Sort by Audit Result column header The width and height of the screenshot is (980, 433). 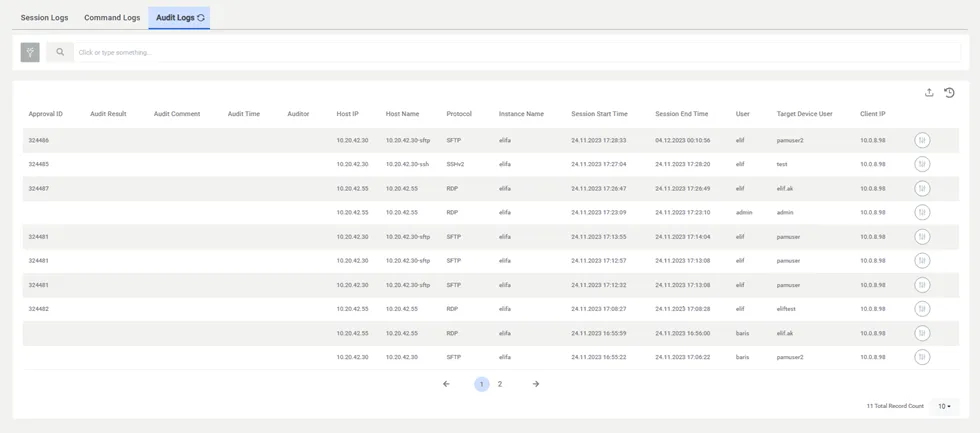(108, 114)
